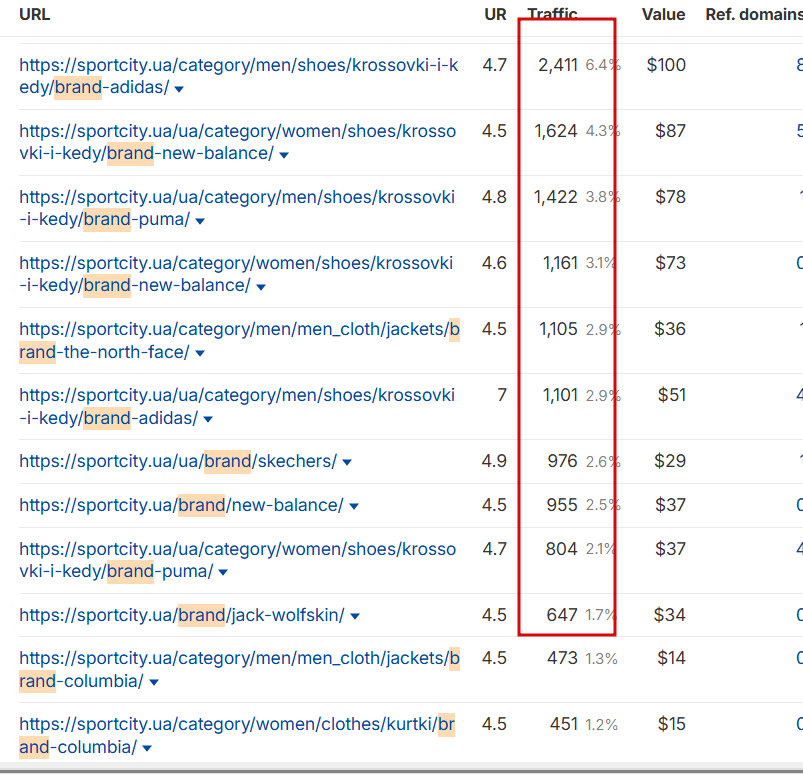The width and height of the screenshot is (803, 774).
Task: Select the UR value 4.6
Action: (494, 263)
